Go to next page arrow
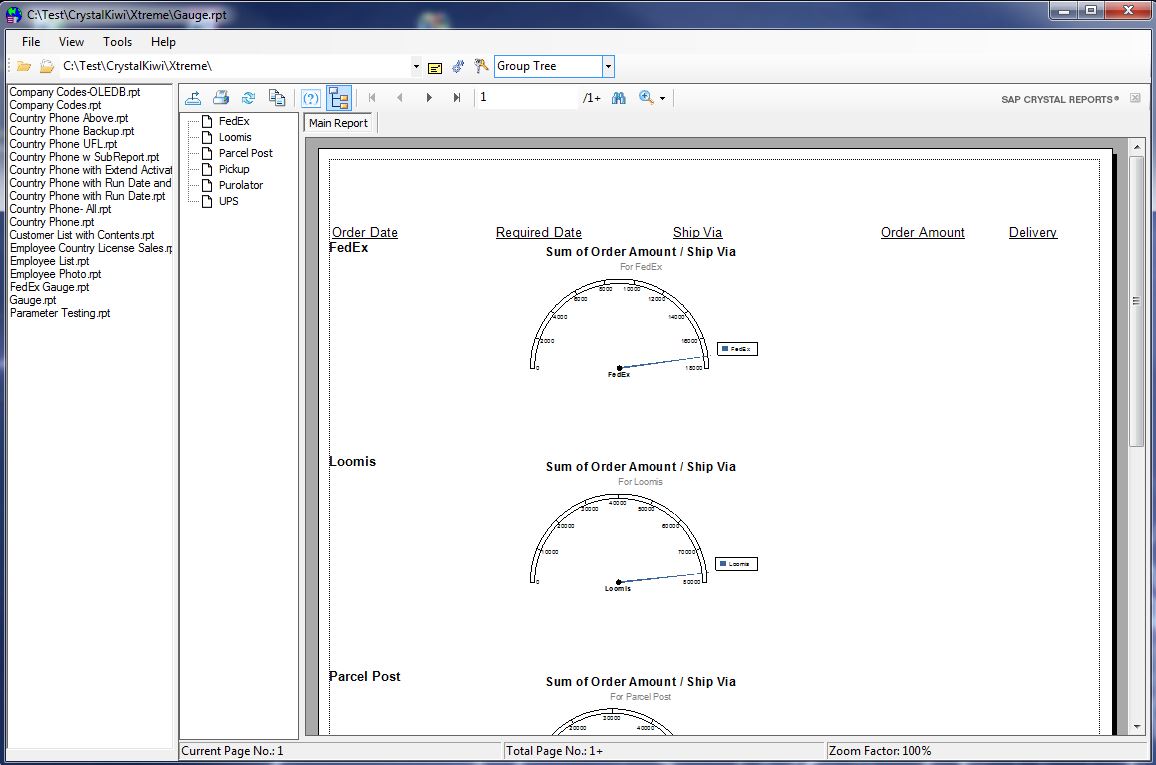This screenshot has width=1156, height=765. click(x=428, y=97)
